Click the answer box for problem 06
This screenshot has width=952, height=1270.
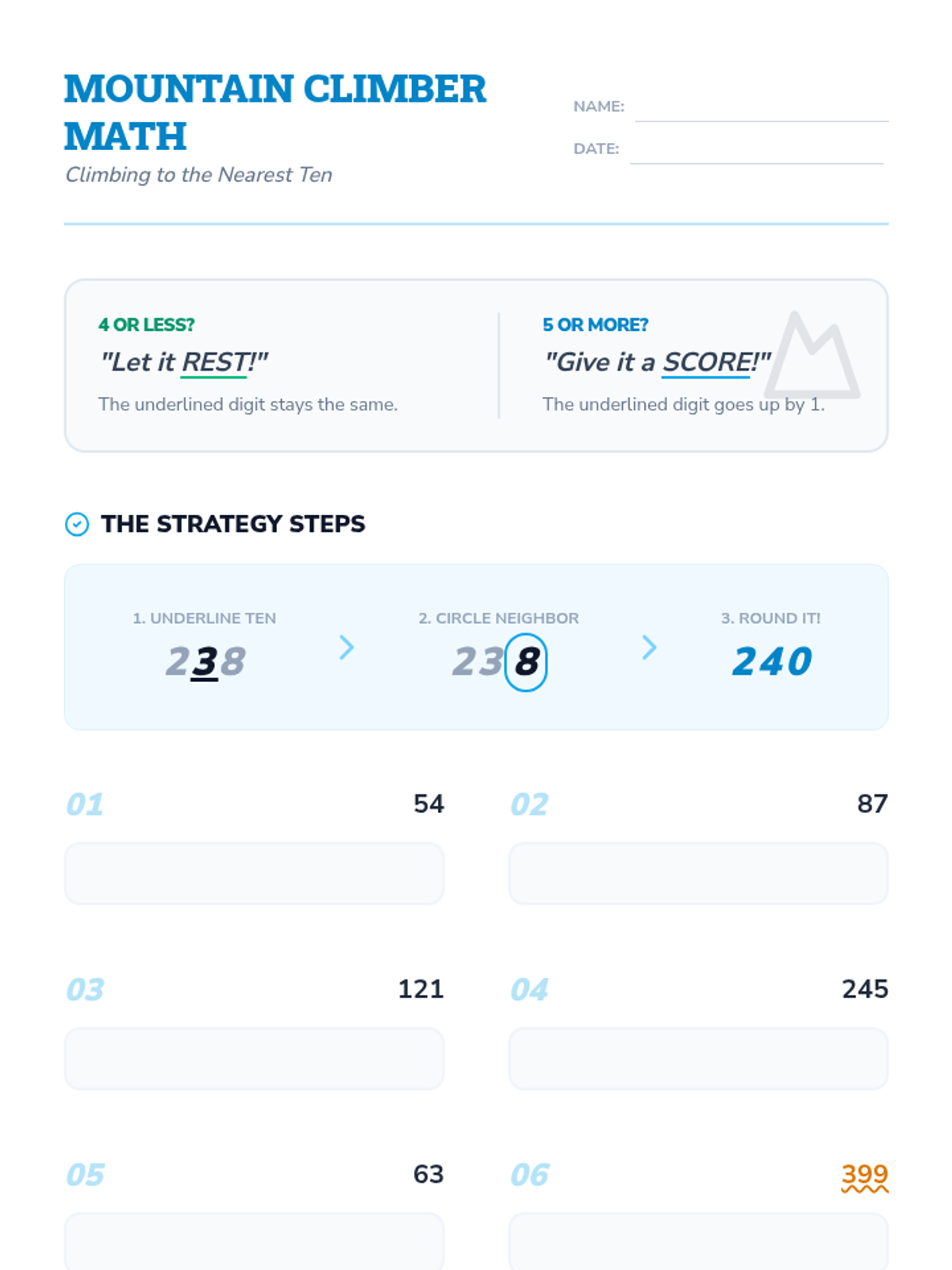[698, 1242]
